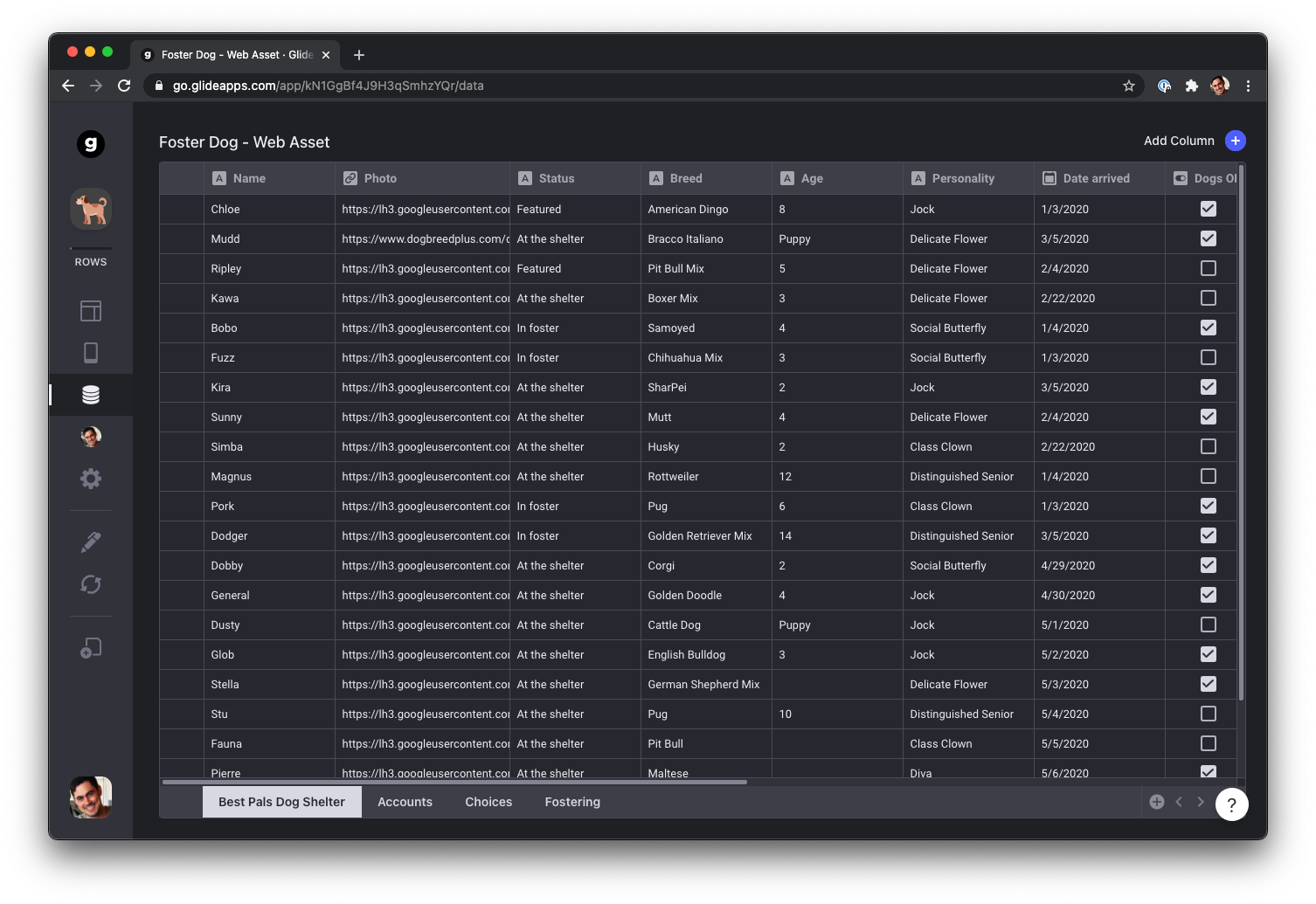Click the Photo column link icon
The image size is (1316, 904).
pos(350,178)
